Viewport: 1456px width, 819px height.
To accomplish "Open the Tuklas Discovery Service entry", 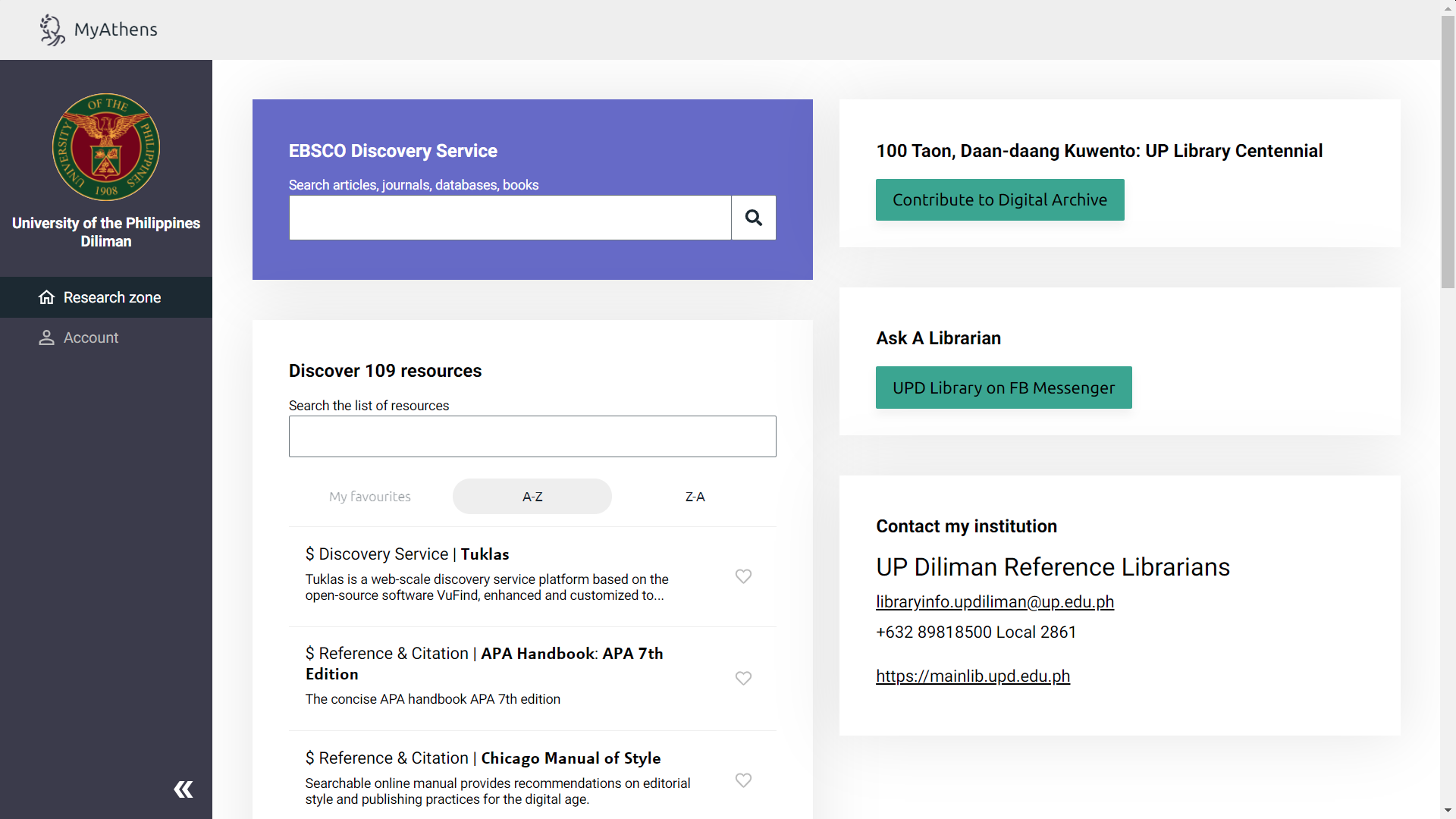I will click(x=407, y=554).
